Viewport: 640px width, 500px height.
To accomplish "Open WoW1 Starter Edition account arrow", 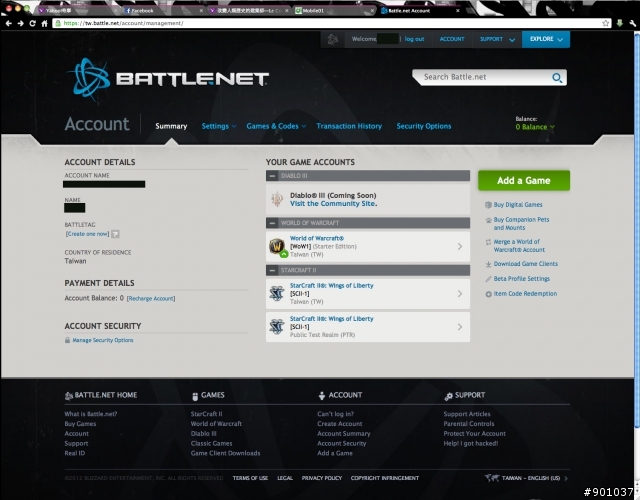I will click(460, 247).
